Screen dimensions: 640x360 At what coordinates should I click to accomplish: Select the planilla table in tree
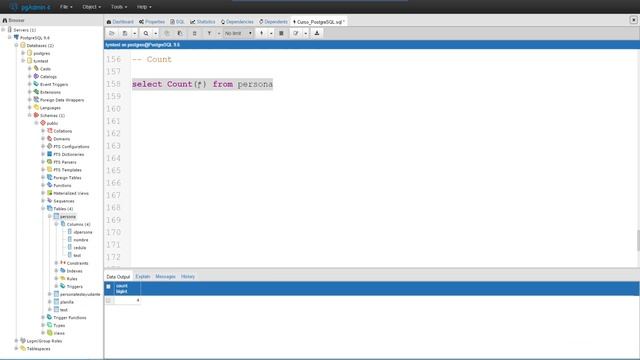pos(67,302)
